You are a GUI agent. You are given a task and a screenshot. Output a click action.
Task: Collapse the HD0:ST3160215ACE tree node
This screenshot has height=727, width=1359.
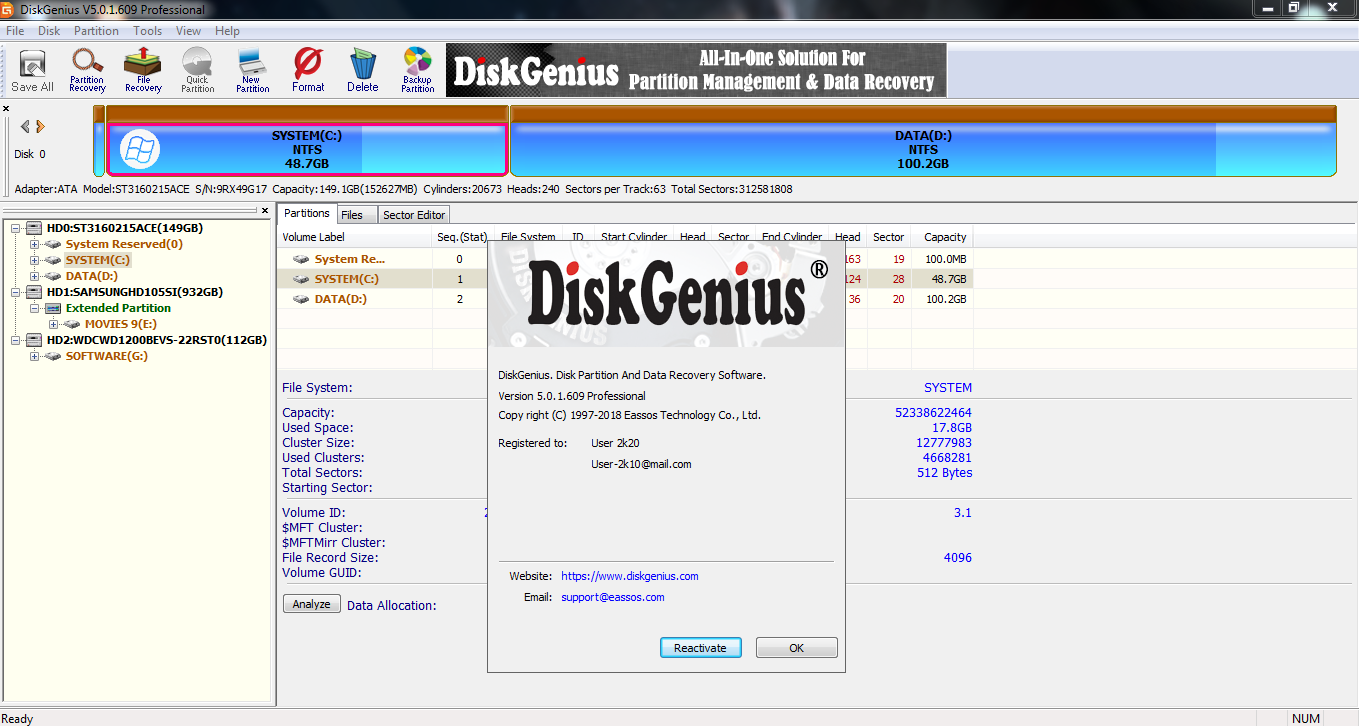pyautogui.click(x=17, y=228)
